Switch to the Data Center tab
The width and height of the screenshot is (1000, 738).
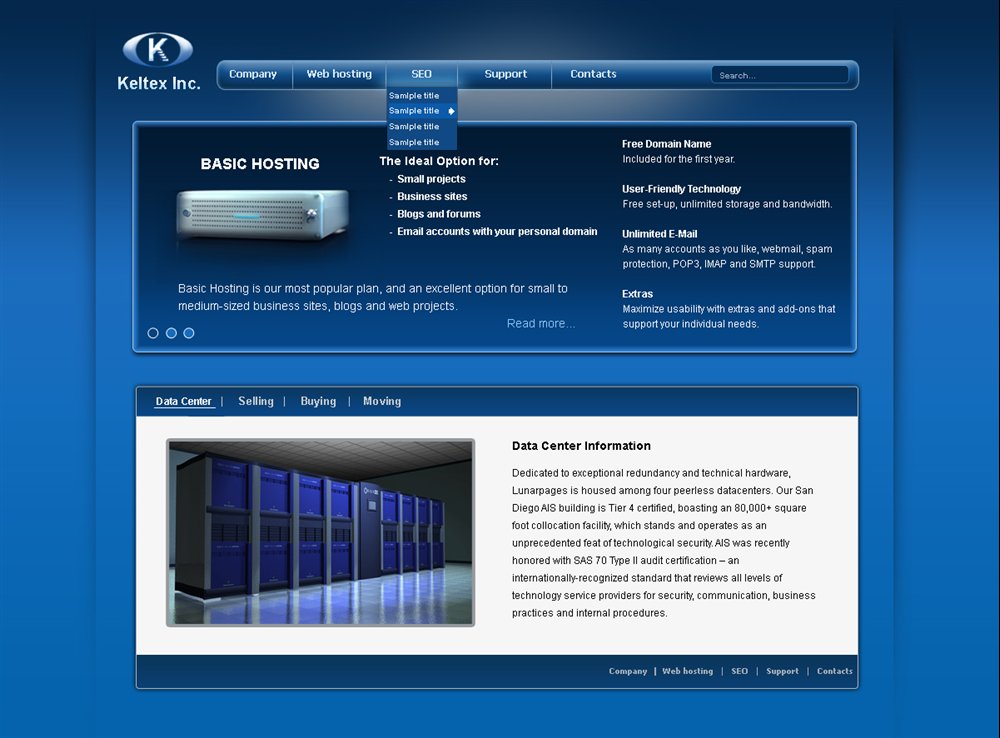[x=184, y=401]
